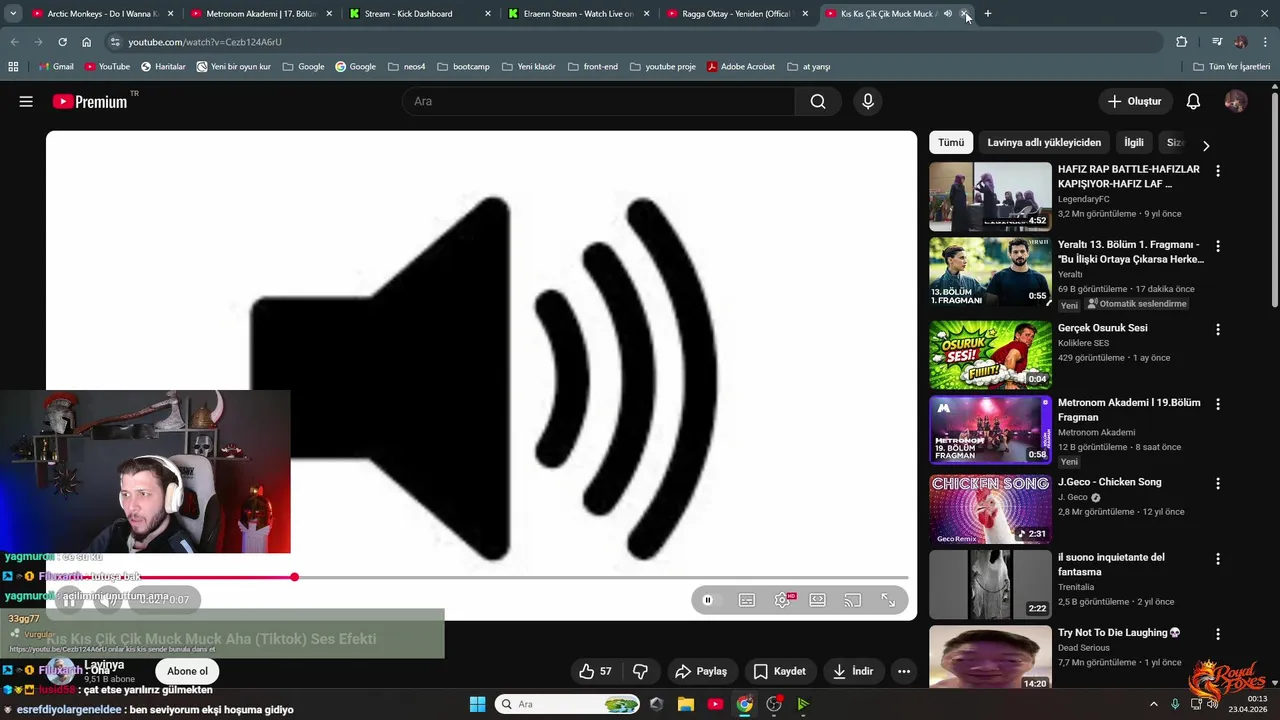Dislike the video with thumbs down
The height and width of the screenshot is (720, 1280).
pyautogui.click(x=641, y=671)
